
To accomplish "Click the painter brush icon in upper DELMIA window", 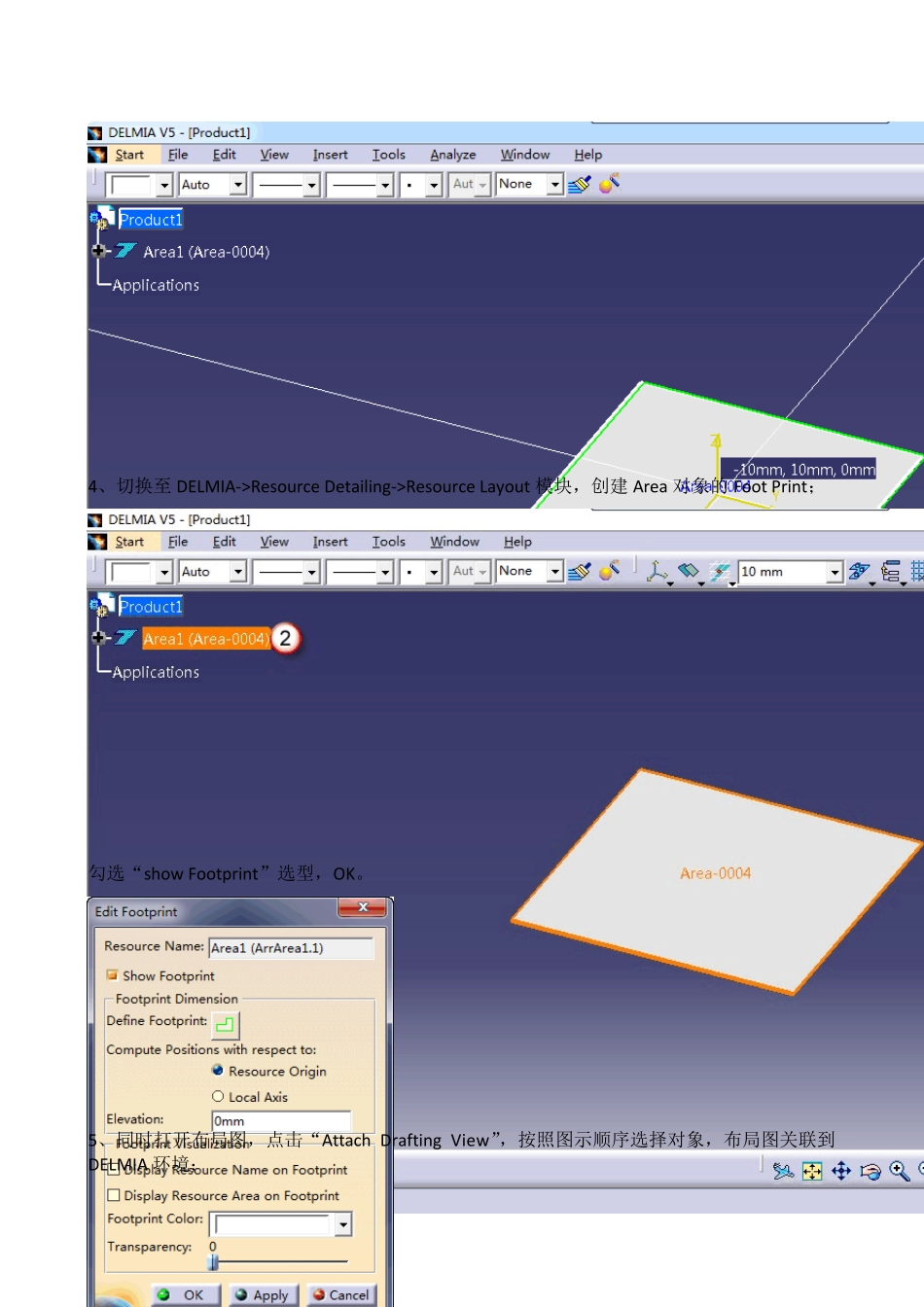I will pyautogui.click(x=580, y=184).
